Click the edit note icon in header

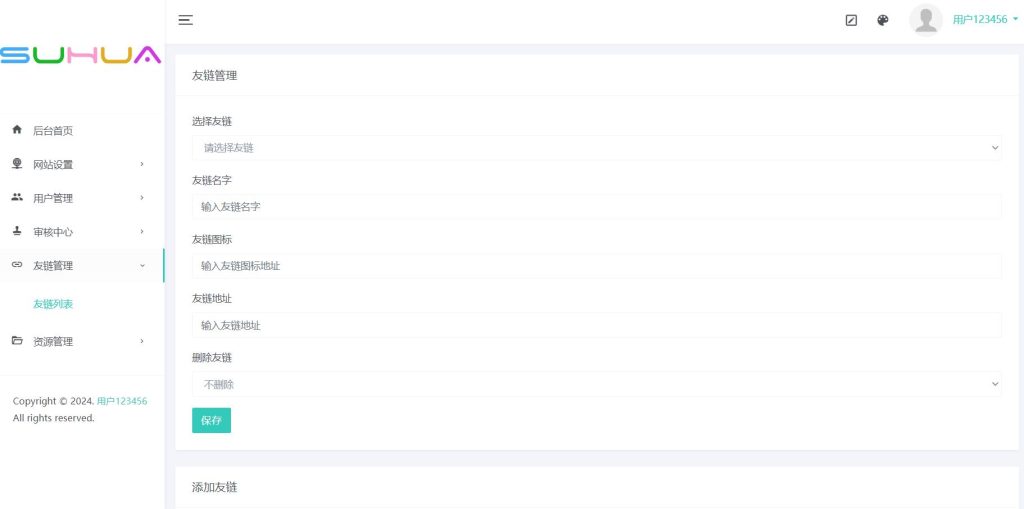[x=851, y=20]
